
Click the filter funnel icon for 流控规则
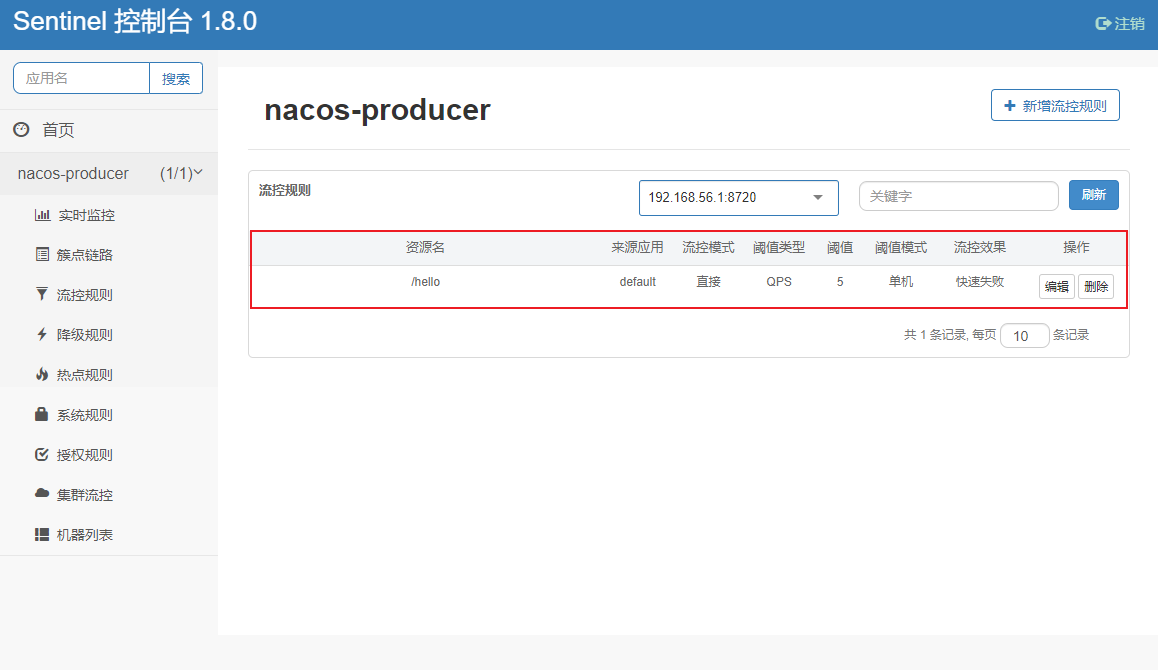42,294
